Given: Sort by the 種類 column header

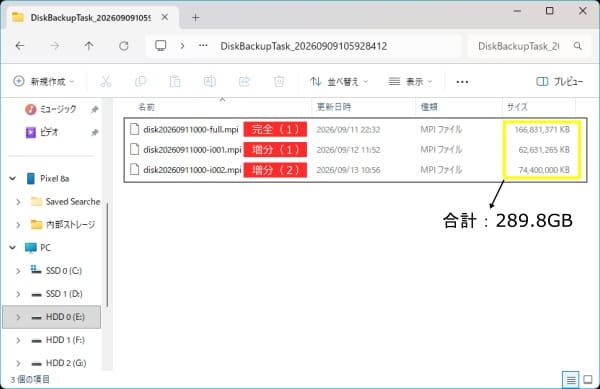Looking at the screenshot, I should pyautogui.click(x=429, y=107).
